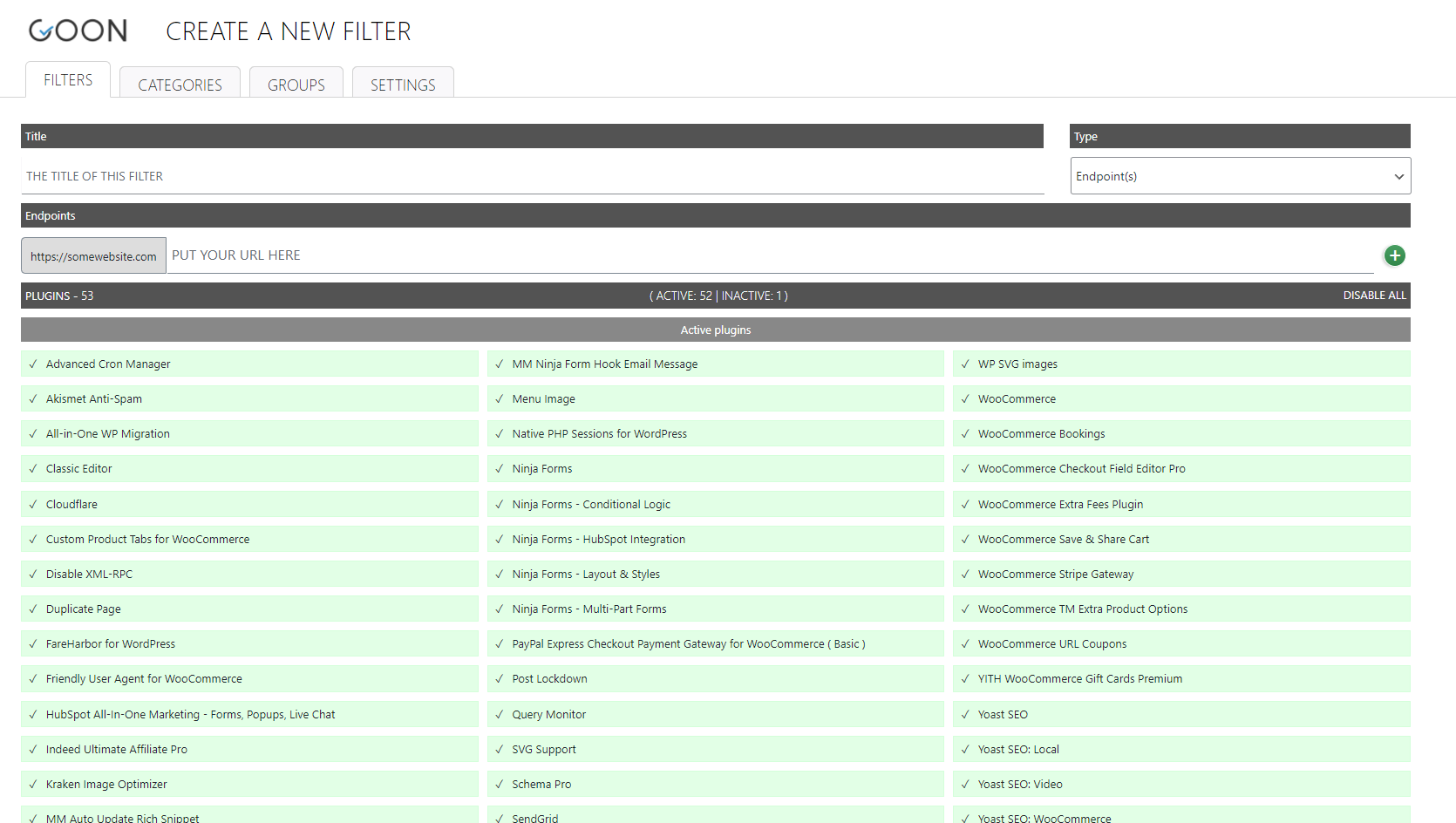
Task: Toggle the Akismet Anti-Spam plugin
Action: 249,399
